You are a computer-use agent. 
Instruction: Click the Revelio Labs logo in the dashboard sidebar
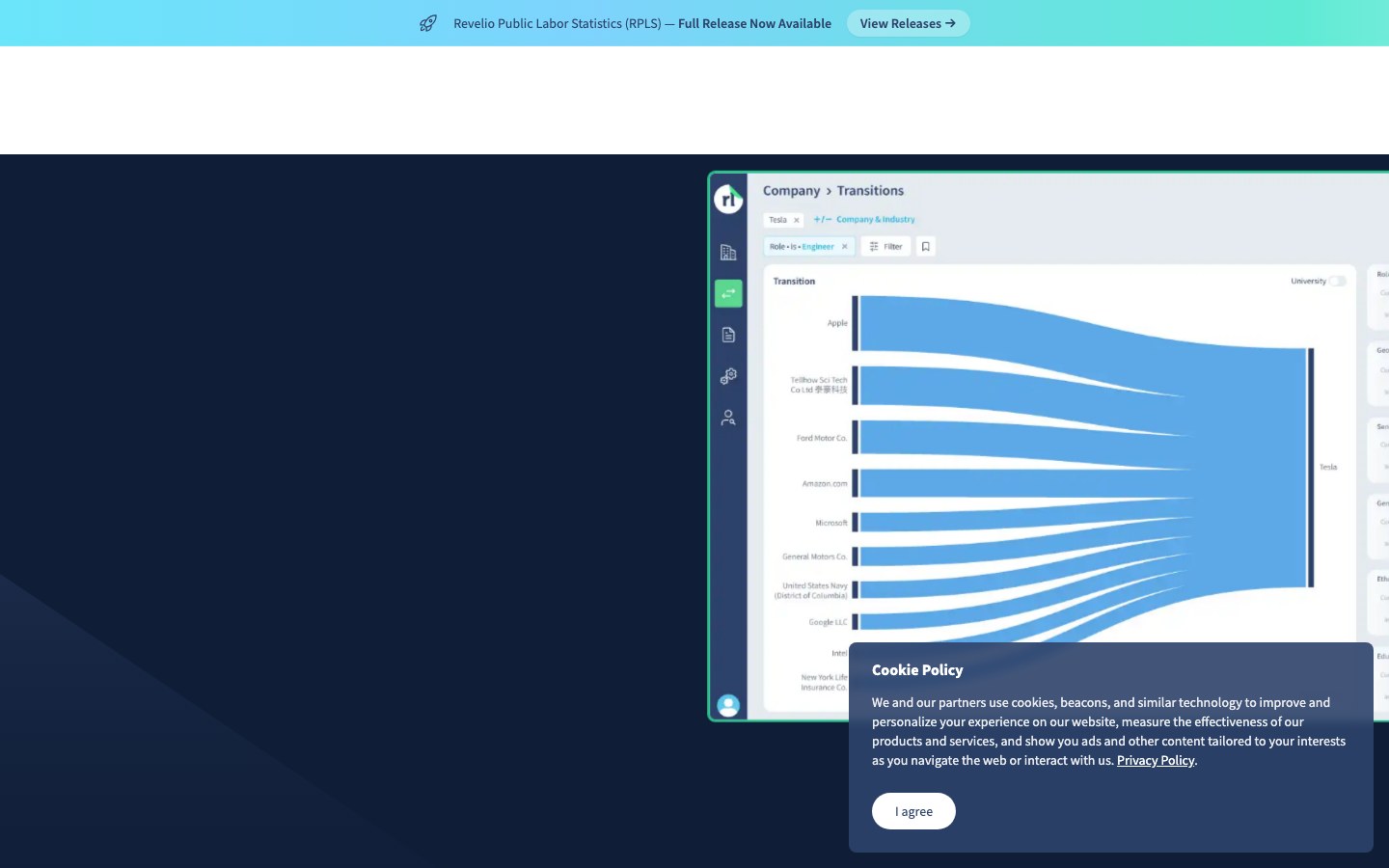point(728,199)
